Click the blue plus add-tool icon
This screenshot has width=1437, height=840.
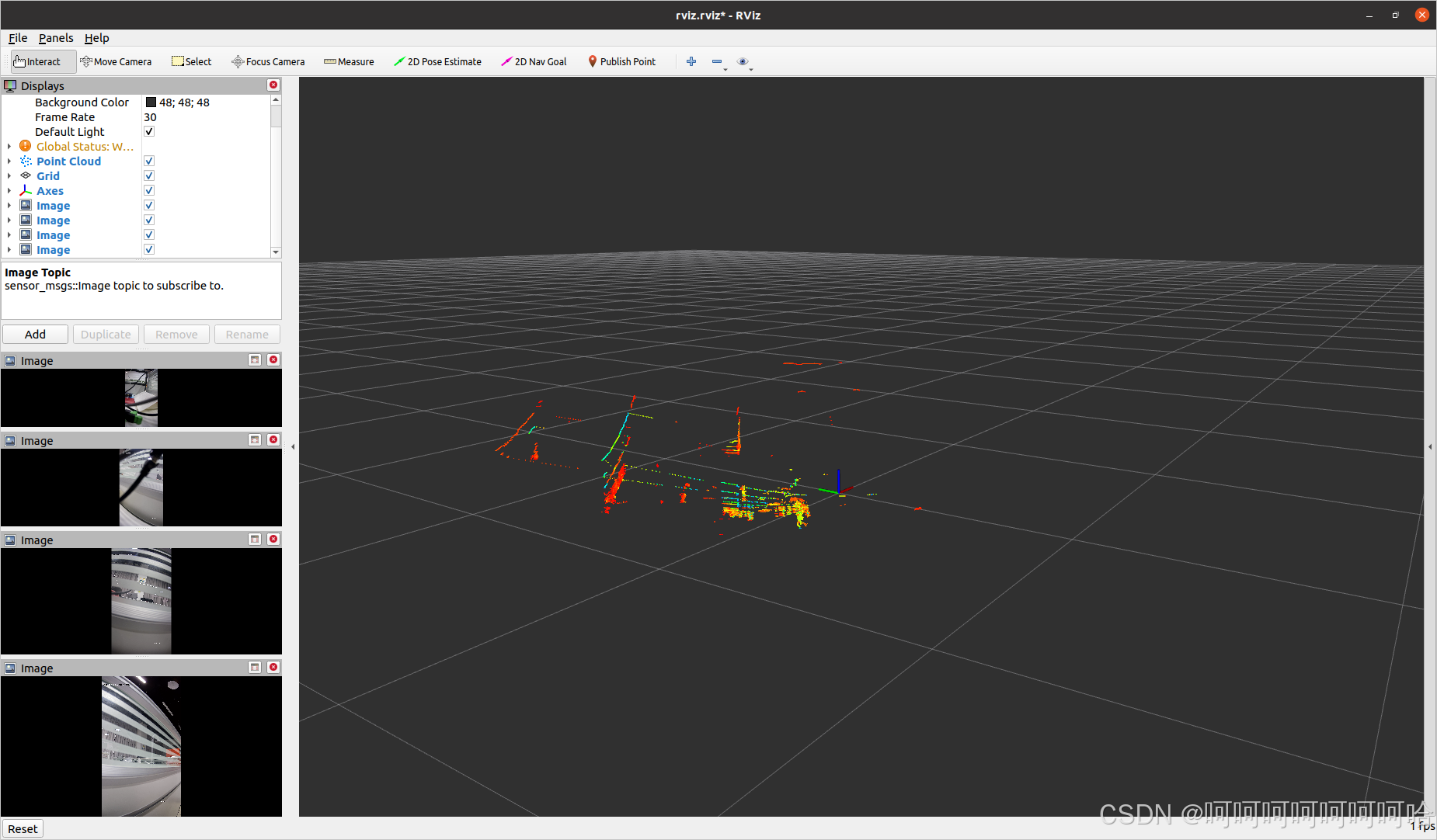pos(691,61)
